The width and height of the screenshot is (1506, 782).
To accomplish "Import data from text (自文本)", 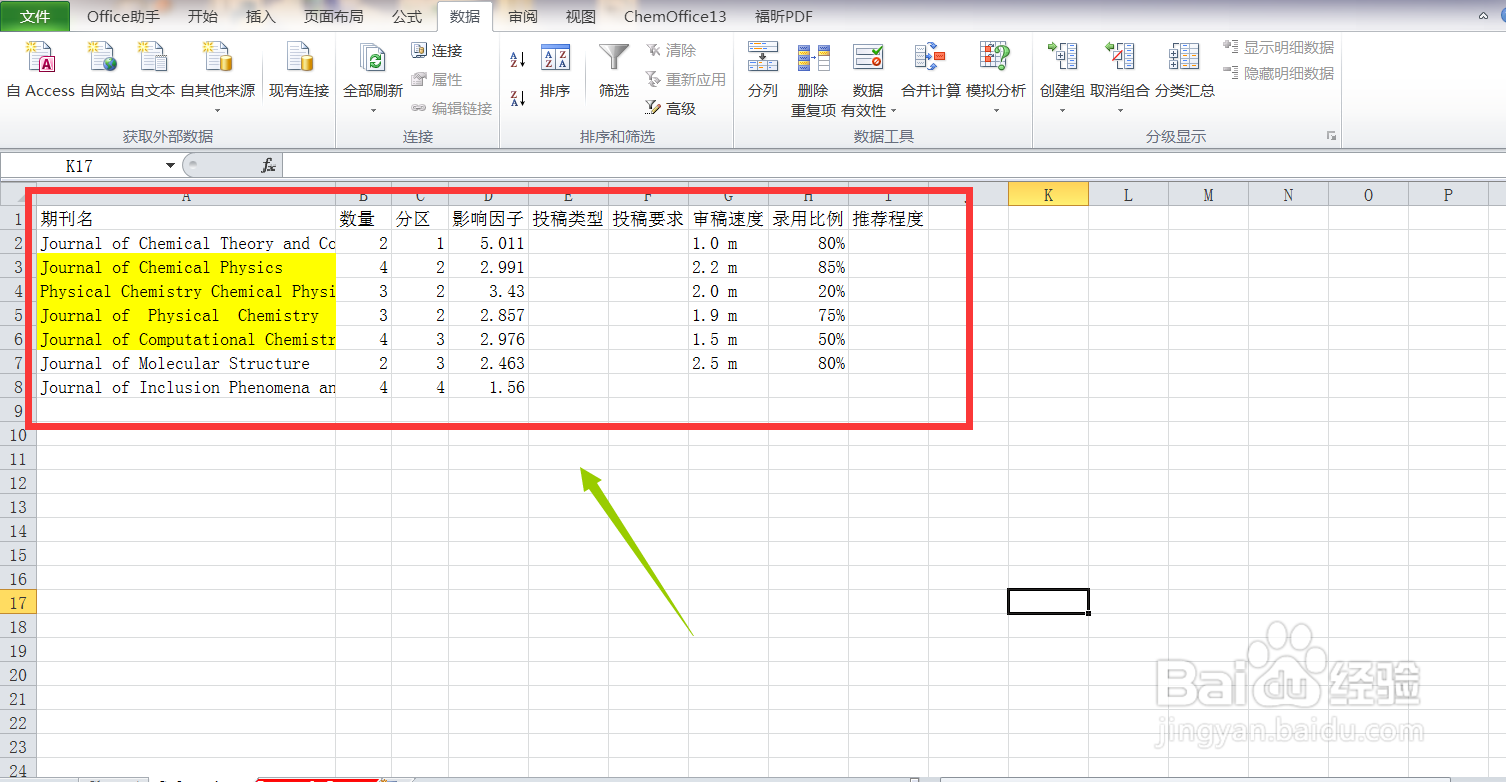I will (152, 70).
